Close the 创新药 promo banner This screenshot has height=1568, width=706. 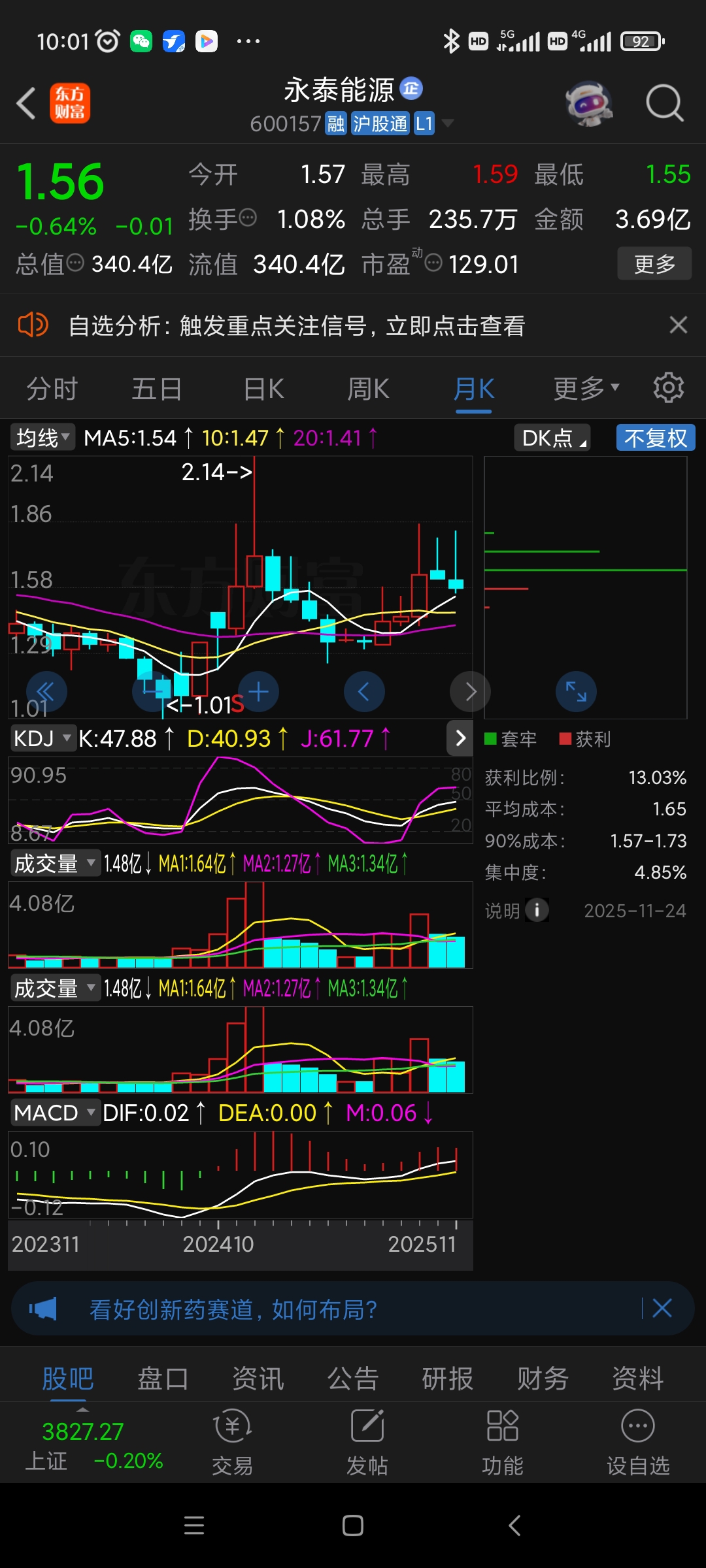(662, 1308)
